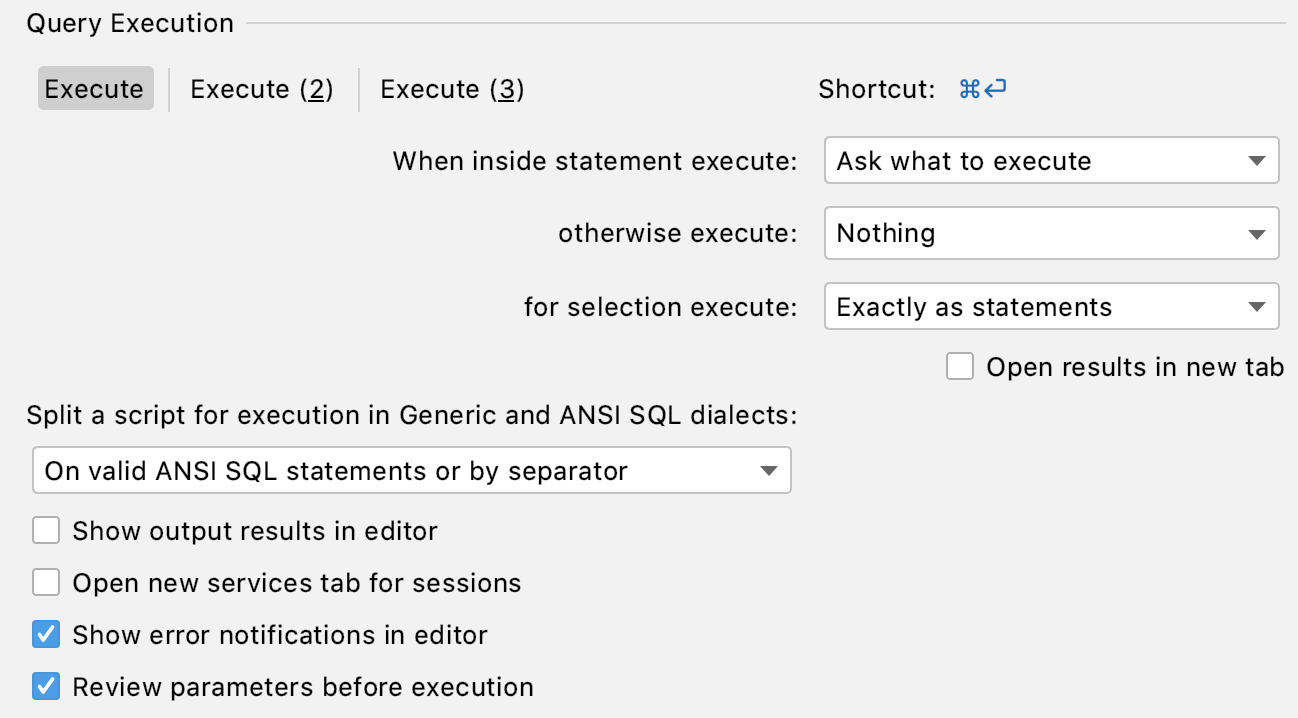Check Open new services tab for sessions

[46, 582]
